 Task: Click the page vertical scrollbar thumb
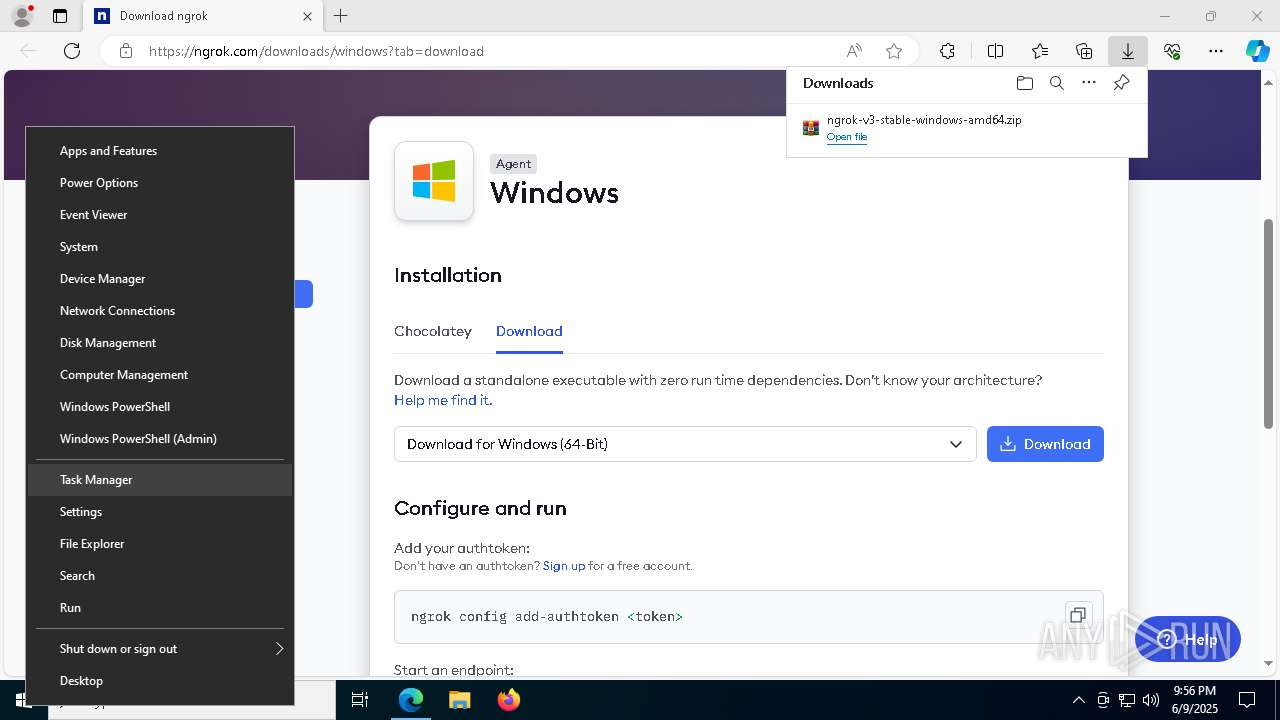point(1269,324)
